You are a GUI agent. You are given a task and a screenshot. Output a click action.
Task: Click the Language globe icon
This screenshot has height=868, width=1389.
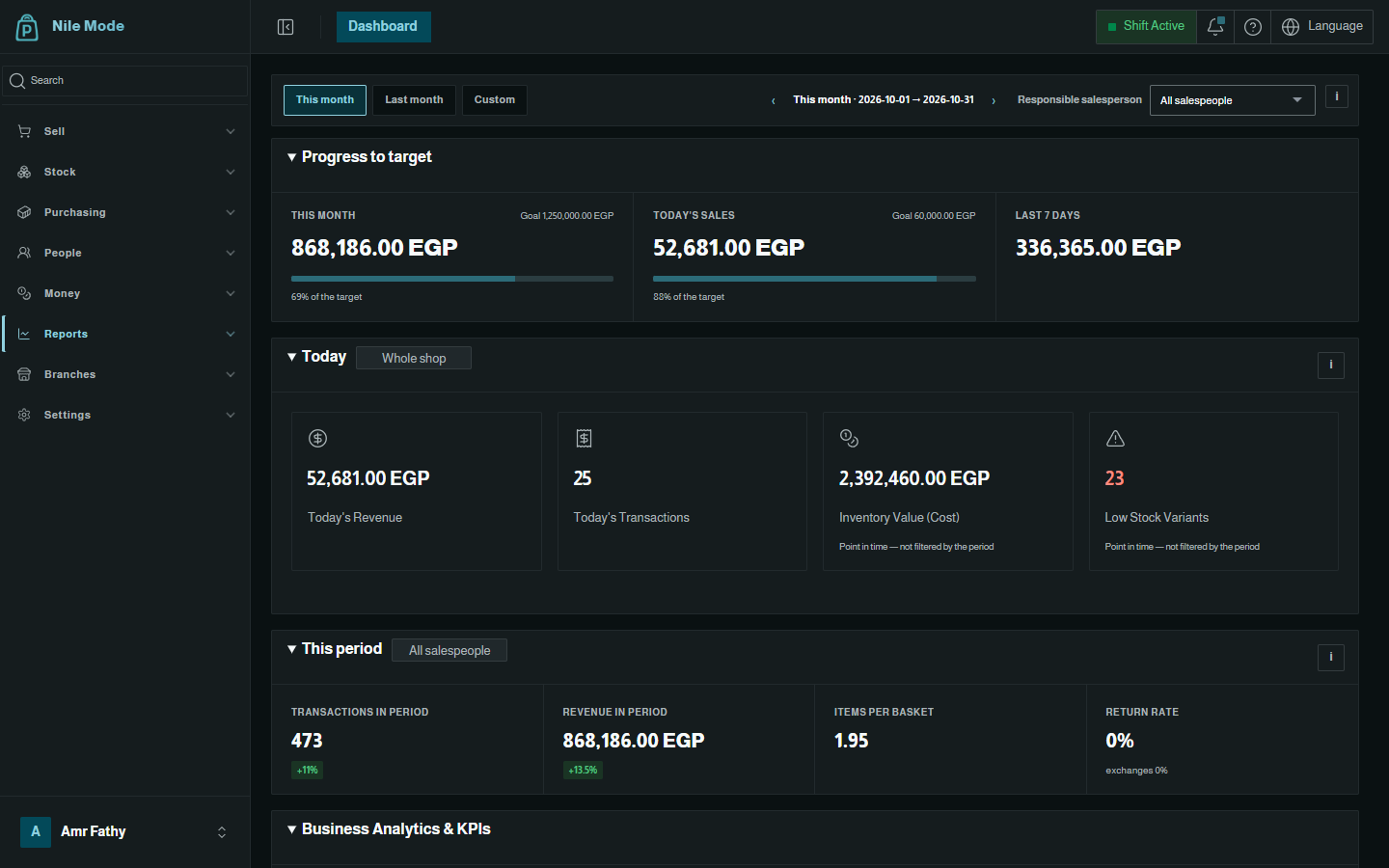tap(1291, 27)
